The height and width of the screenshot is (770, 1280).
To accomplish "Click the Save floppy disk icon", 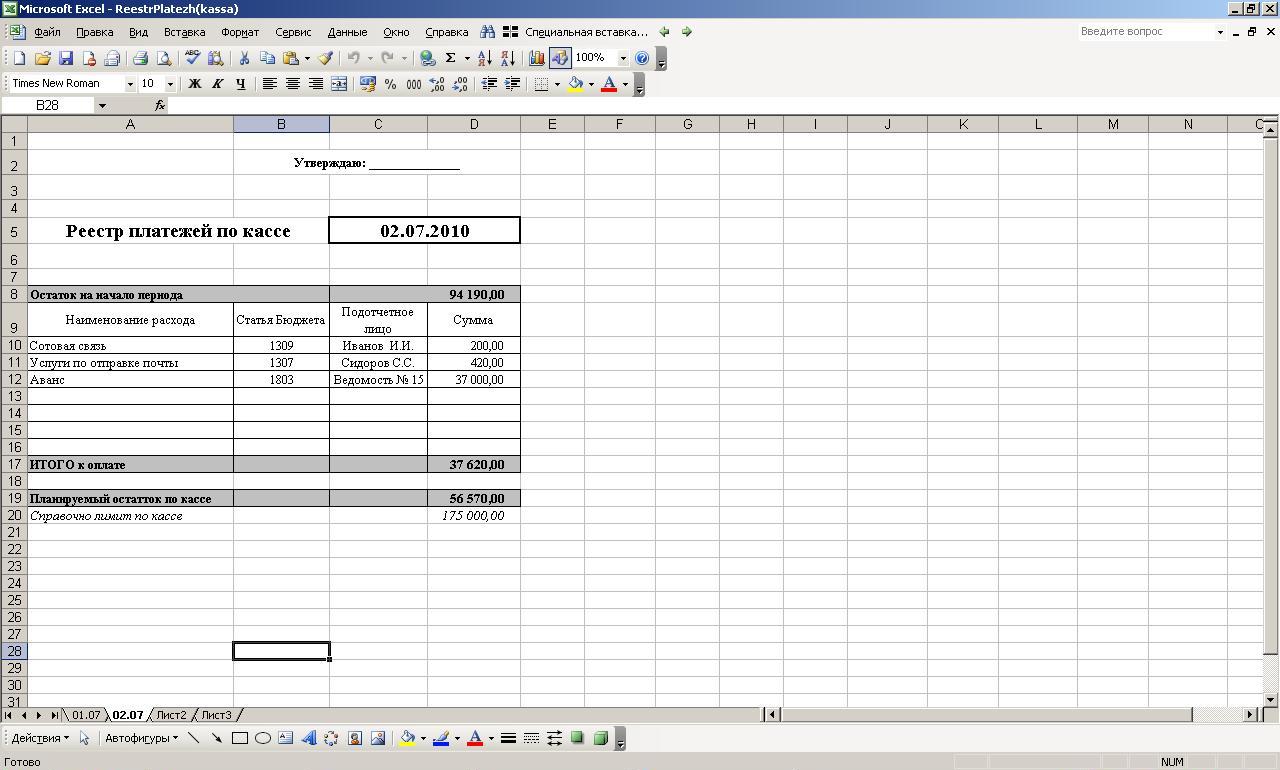I will [x=66, y=58].
